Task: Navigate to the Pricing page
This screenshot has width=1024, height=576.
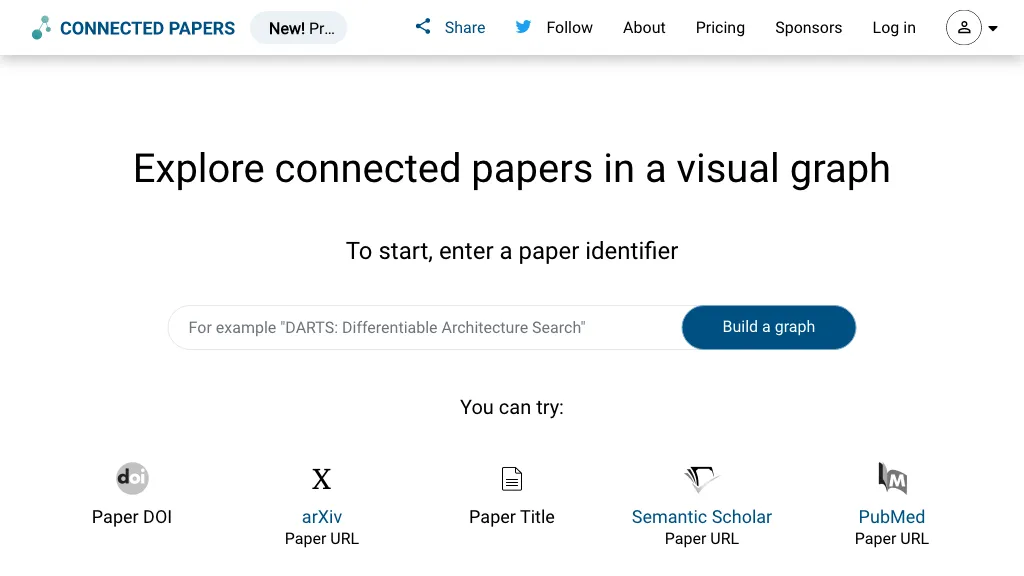Action: click(x=720, y=28)
